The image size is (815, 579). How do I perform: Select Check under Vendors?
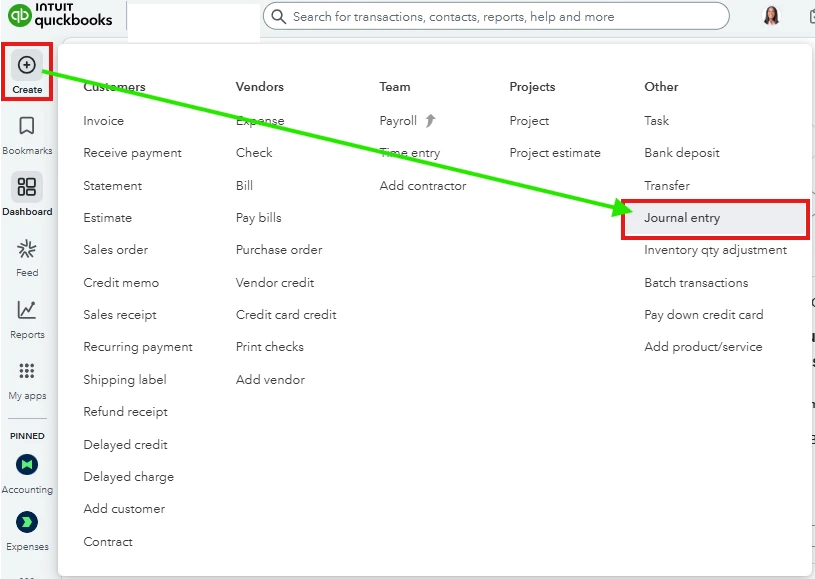click(254, 153)
